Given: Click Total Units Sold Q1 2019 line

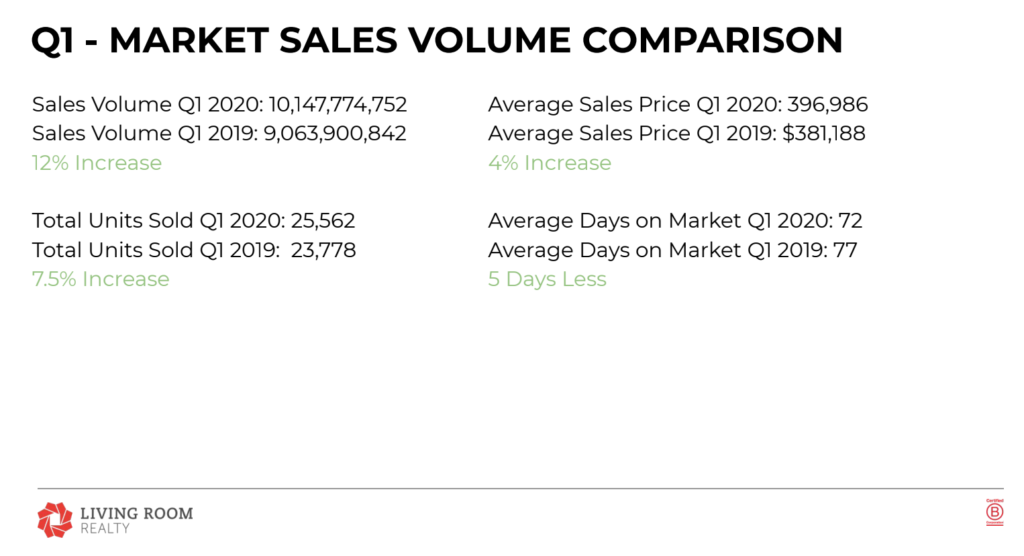Looking at the screenshot, I should tap(194, 250).
